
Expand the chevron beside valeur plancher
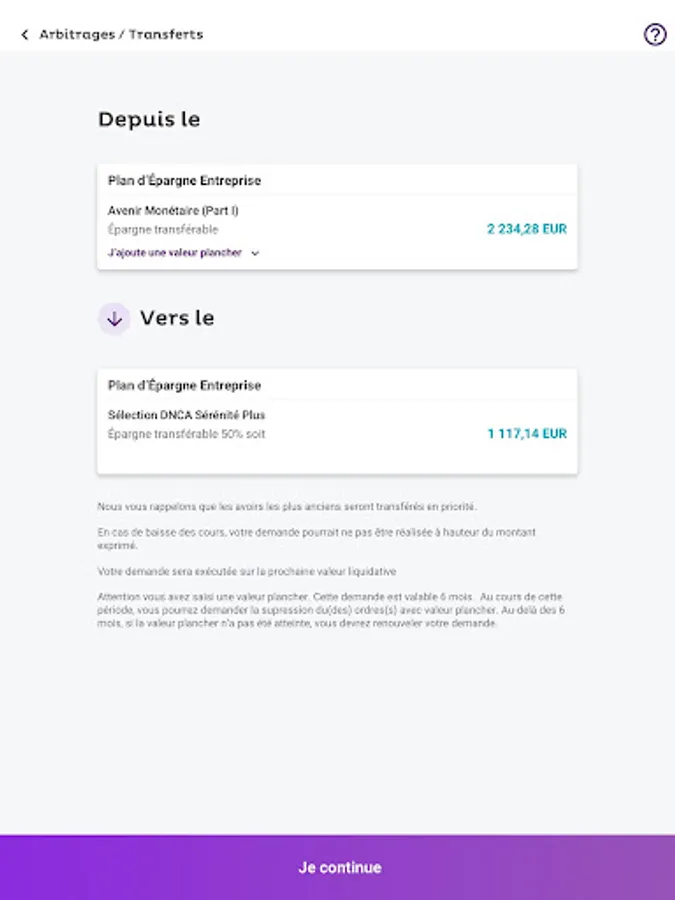point(255,254)
